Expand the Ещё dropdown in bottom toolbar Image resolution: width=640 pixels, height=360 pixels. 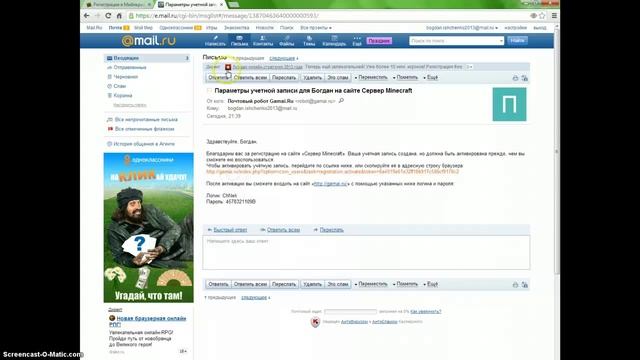pos(431,284)
